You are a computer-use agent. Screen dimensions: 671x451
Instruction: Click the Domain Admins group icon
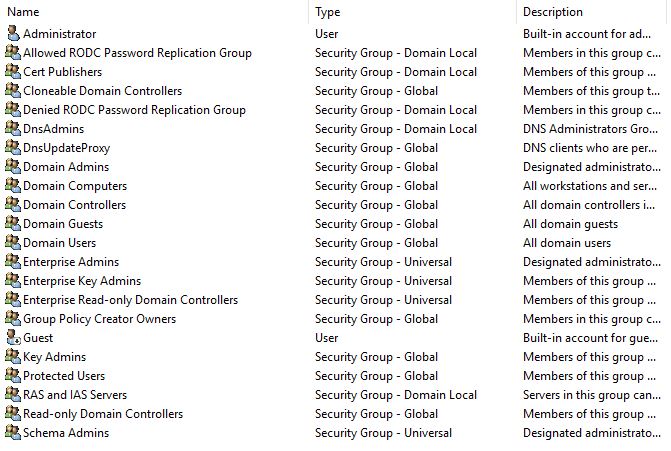click(13, 166)
